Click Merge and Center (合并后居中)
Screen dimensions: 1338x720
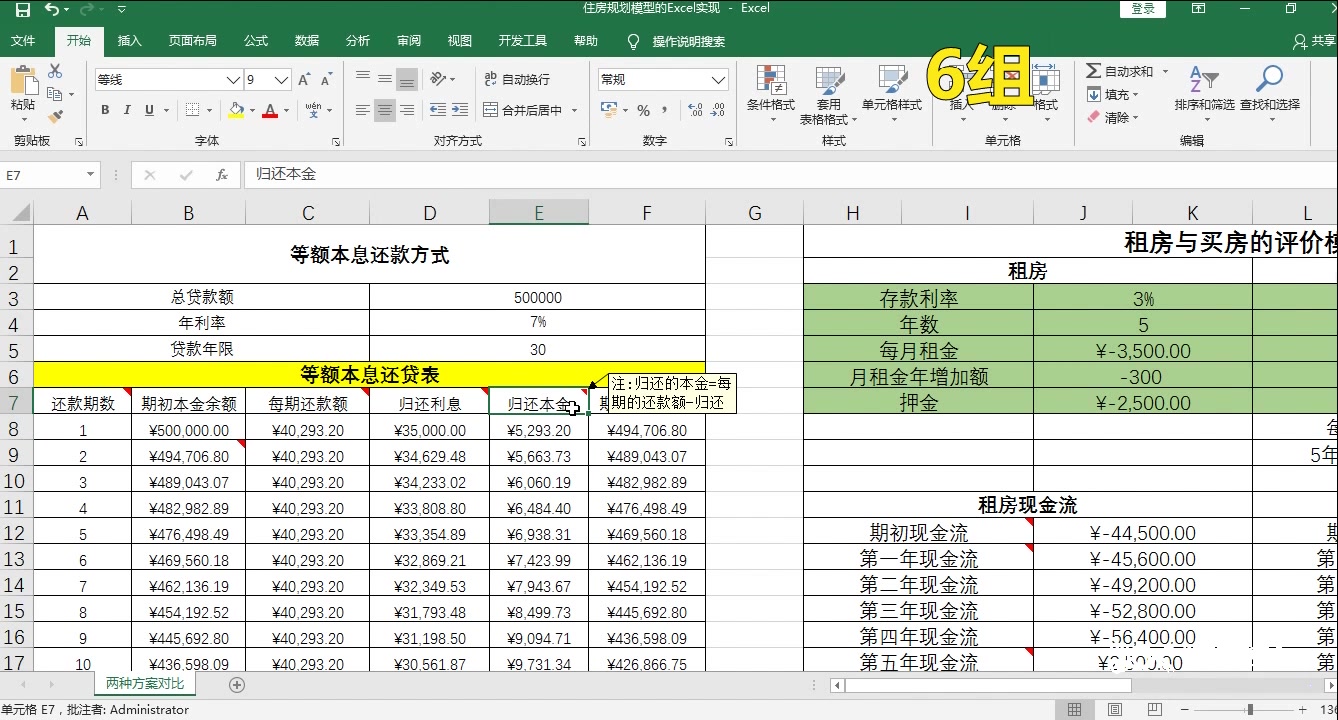[x=523, y=110]
